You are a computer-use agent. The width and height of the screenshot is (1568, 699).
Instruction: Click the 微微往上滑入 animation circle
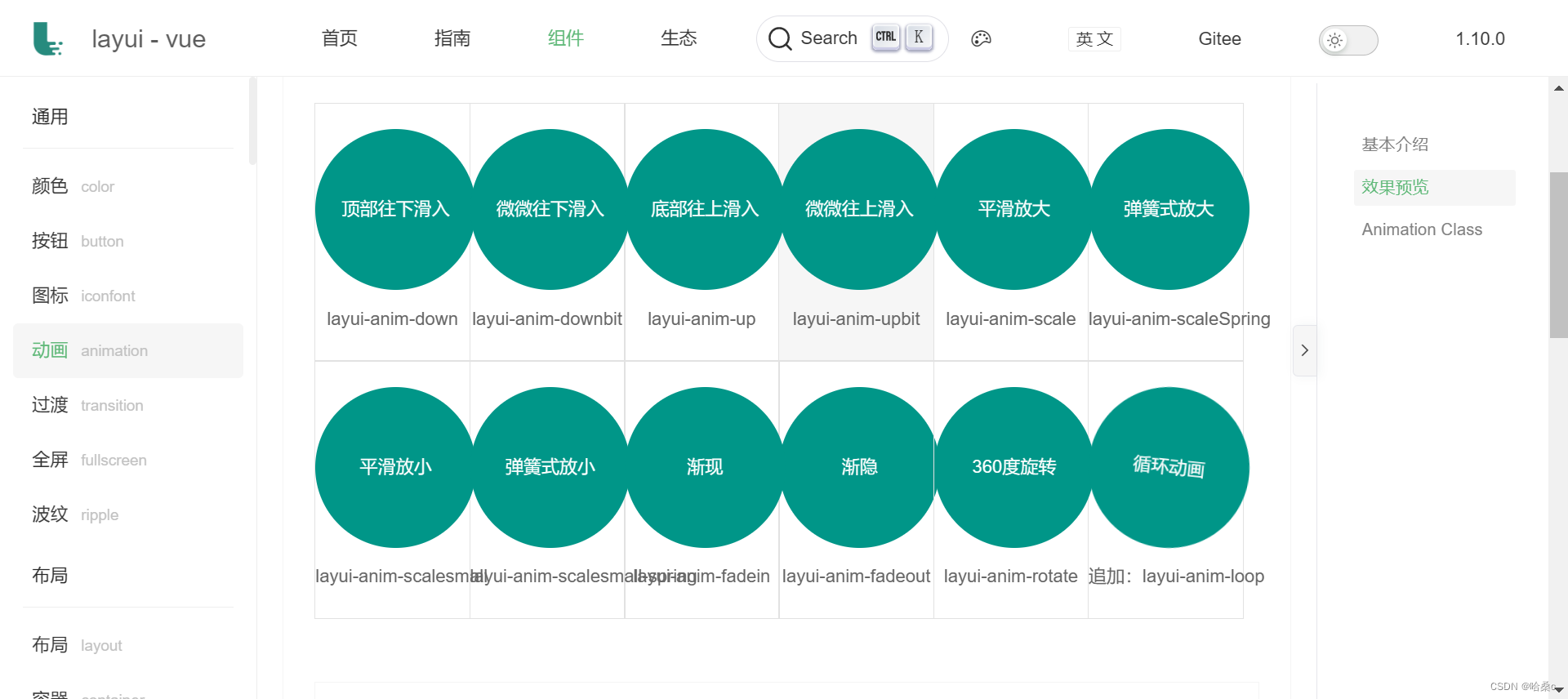859,209
